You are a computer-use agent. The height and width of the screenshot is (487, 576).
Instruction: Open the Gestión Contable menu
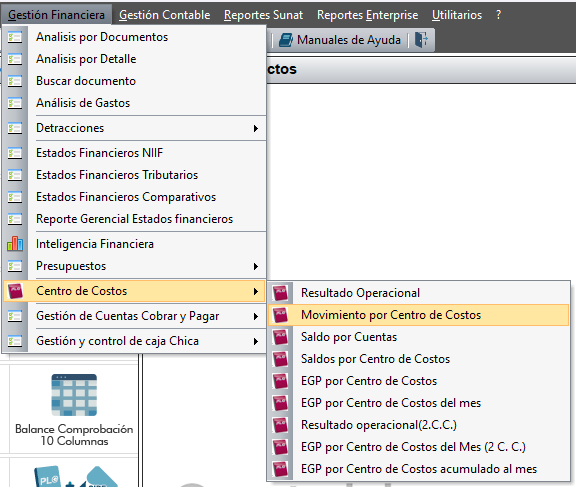[x=165, y=15]
